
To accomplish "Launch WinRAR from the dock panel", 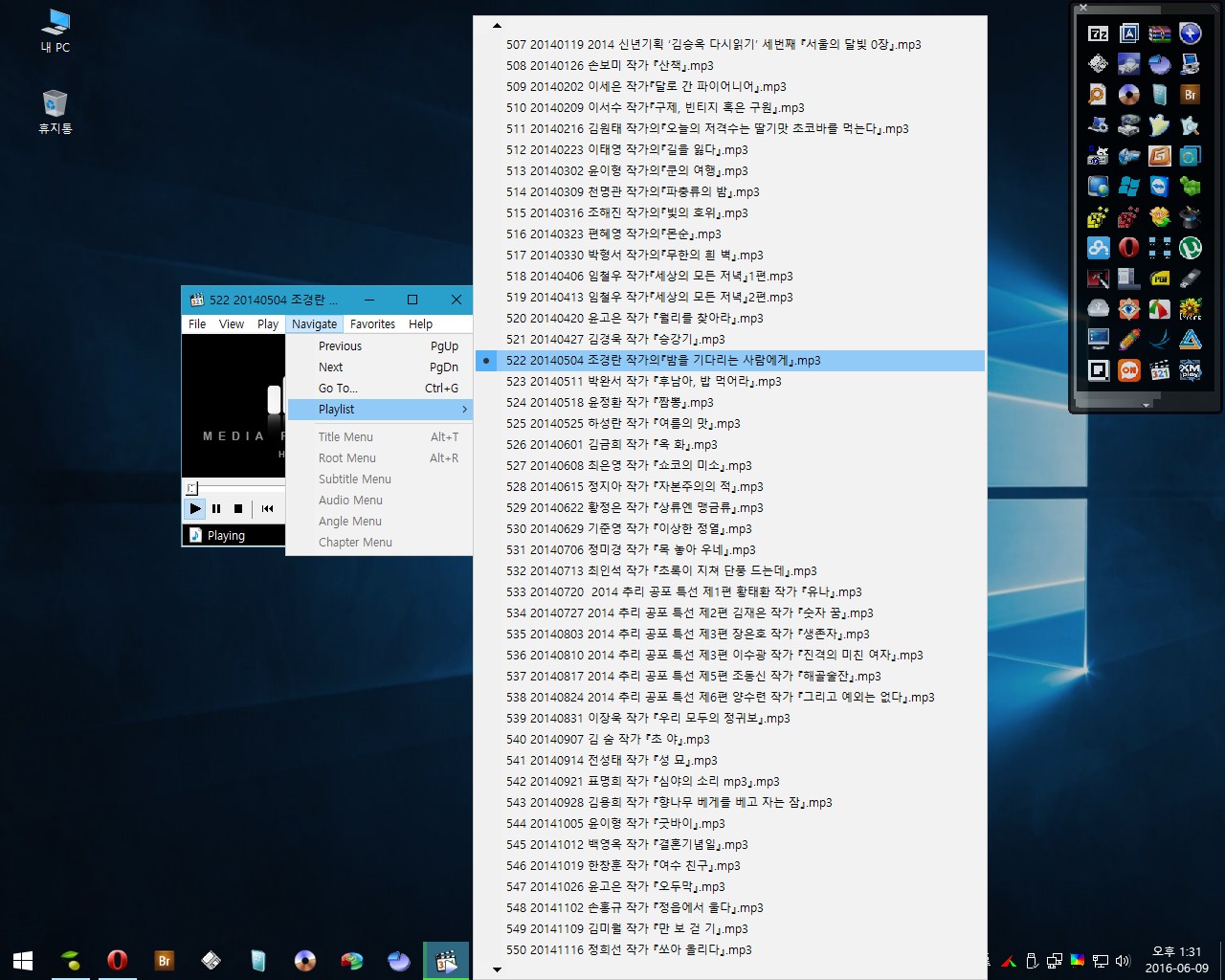I will pyautogui.click(x=1160, y=33).
